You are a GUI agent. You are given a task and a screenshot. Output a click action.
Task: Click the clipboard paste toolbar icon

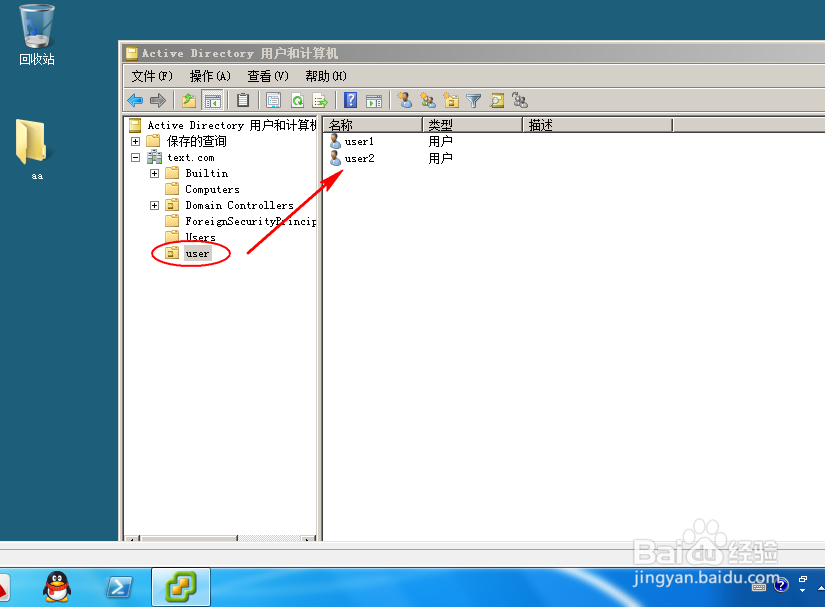click(243, 100)
